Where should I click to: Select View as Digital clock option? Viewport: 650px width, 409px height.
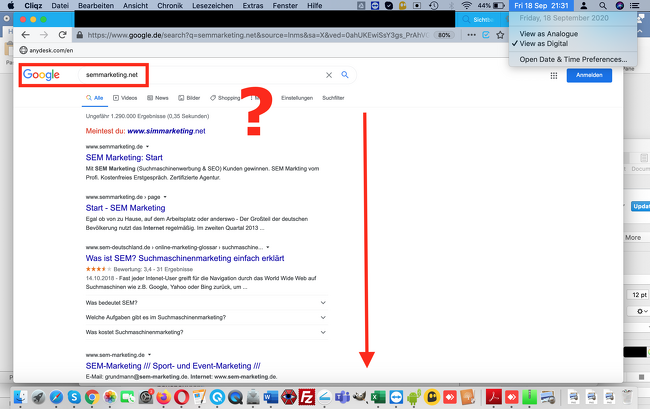click(x=544, y=44)
